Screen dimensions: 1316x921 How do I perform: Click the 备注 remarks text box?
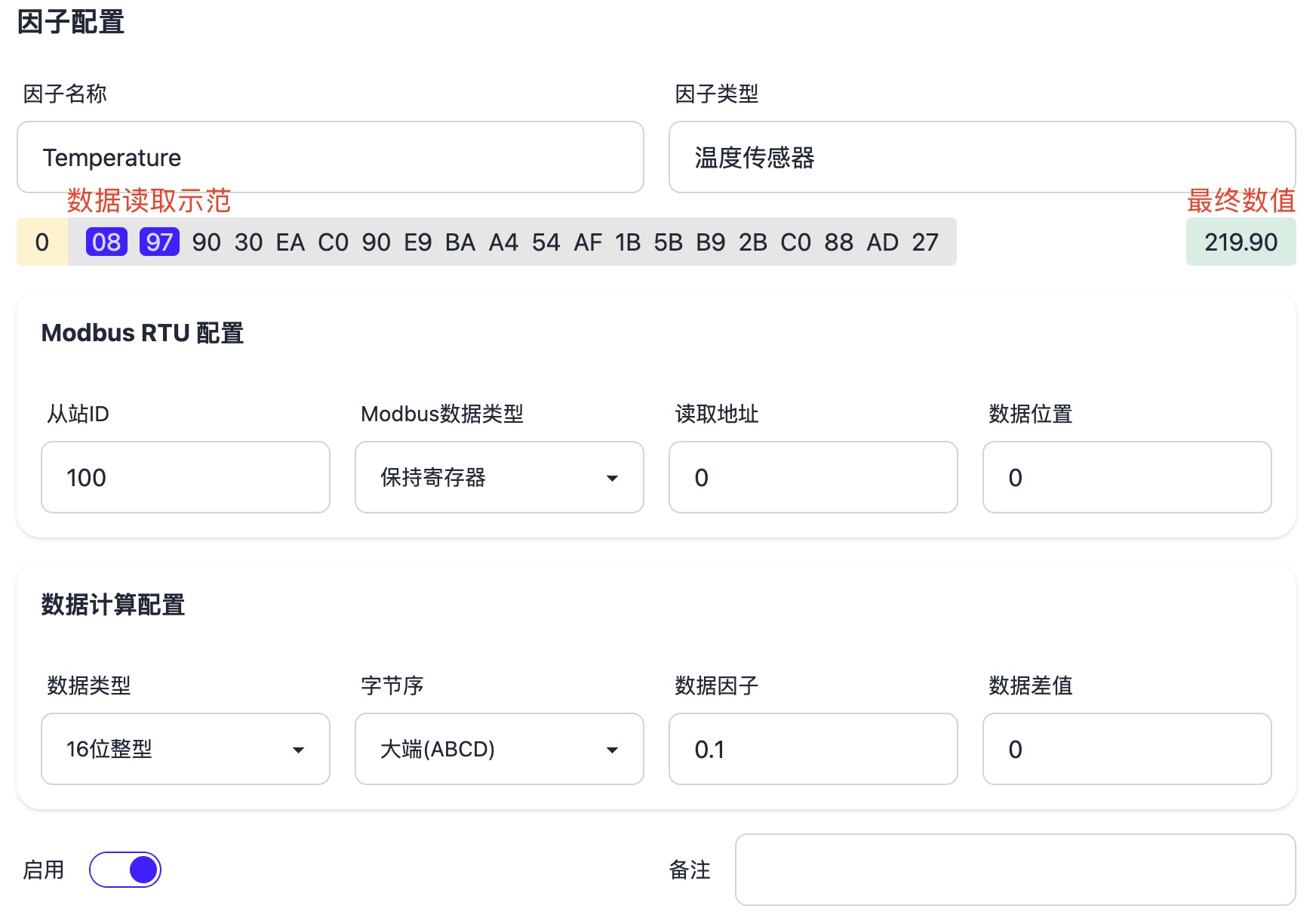(x=1015, y=870)
